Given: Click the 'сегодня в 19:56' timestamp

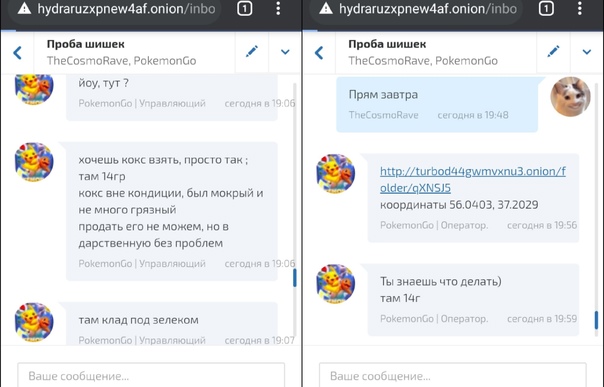Looking at the screenshot, I should pyautogui.click(x=542, y=225).
